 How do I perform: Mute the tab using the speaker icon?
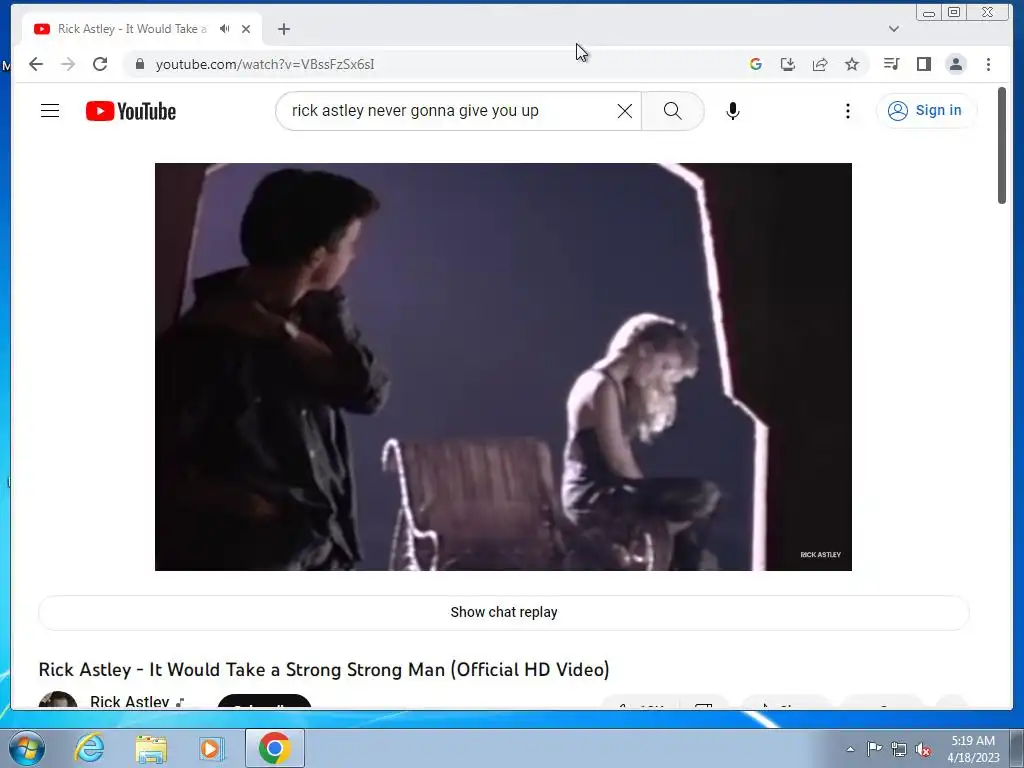(225, 29)
